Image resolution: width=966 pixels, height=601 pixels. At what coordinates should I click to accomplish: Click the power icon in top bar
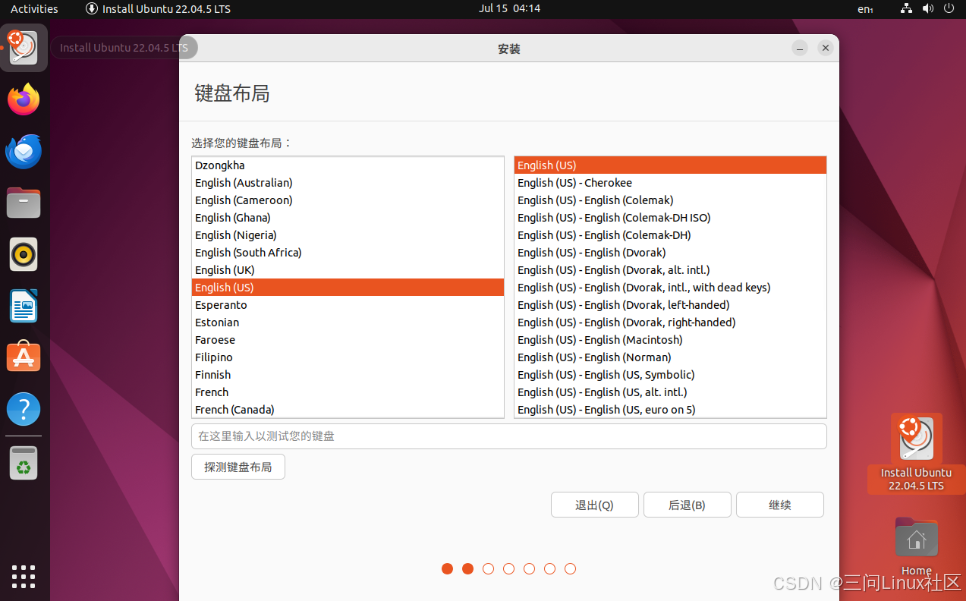click(x=949, y=9)
